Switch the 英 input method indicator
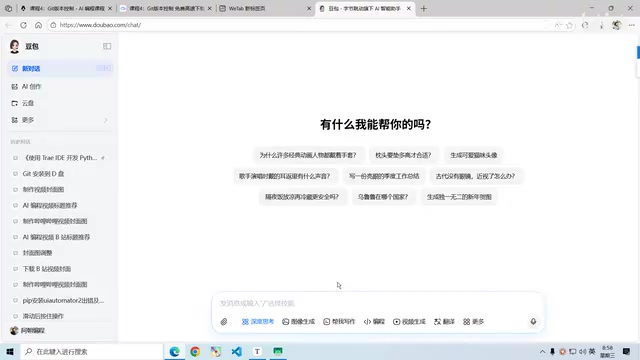 tap(592, 351)
